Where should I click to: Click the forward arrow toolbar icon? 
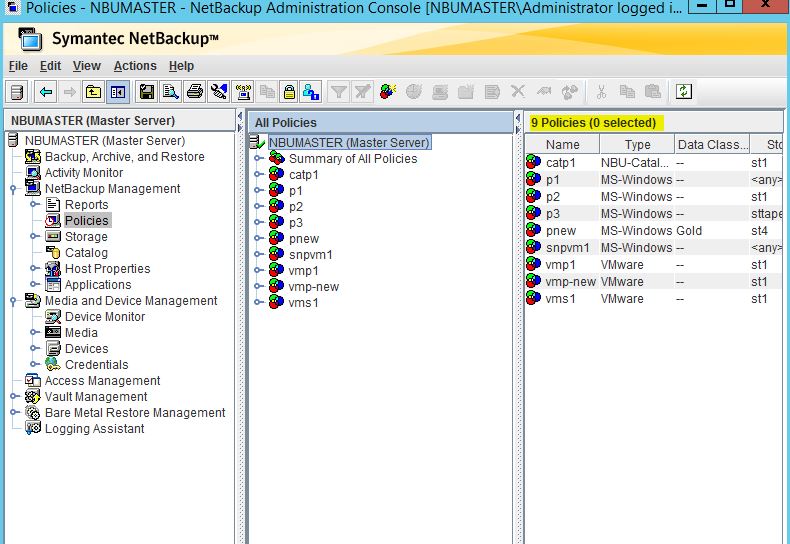tap(70, 92)
